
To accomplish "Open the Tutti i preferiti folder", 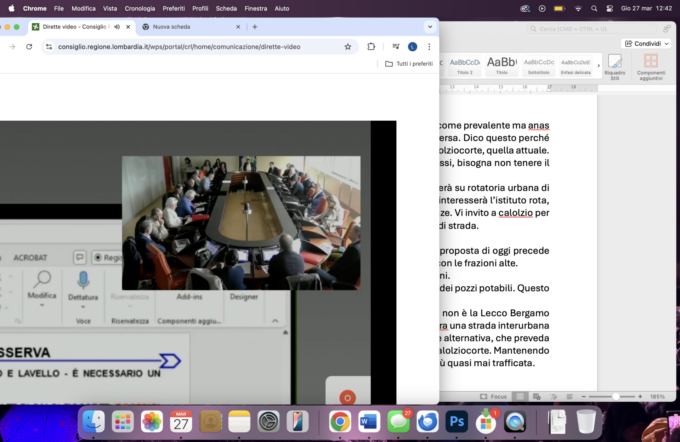I will [409, 63].
